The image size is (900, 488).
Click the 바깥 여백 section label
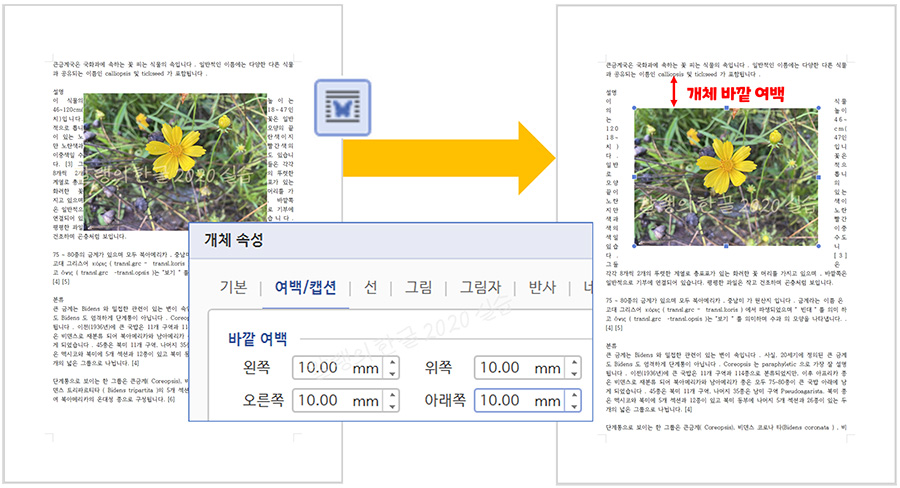pos(258,339)
